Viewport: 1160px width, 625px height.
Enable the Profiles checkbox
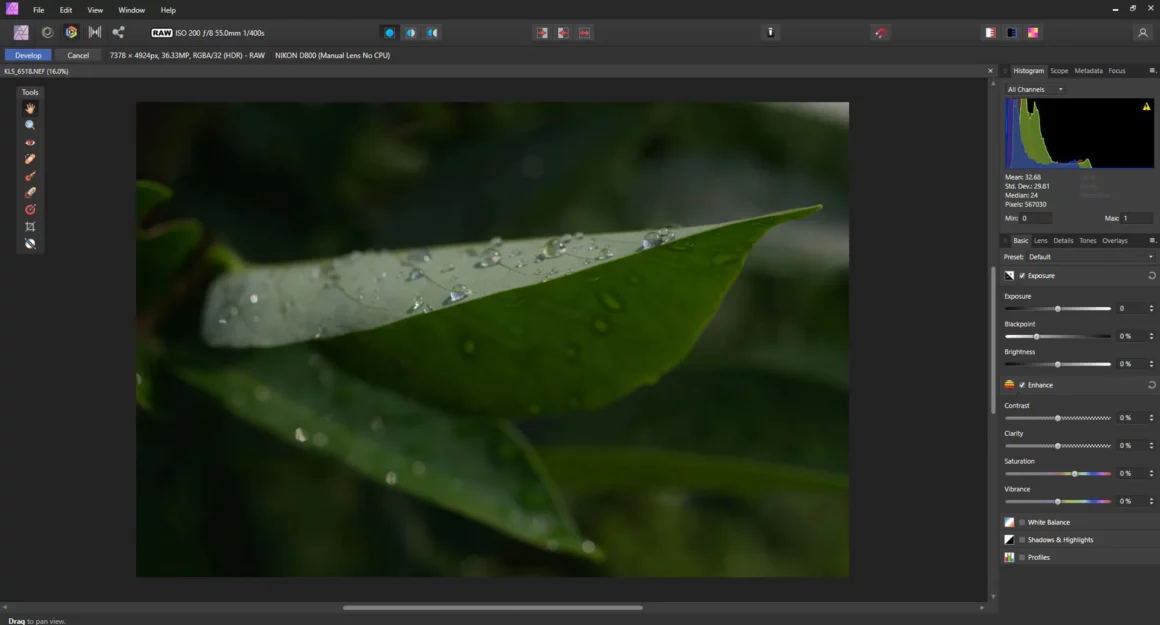[x=1022, y=558]
